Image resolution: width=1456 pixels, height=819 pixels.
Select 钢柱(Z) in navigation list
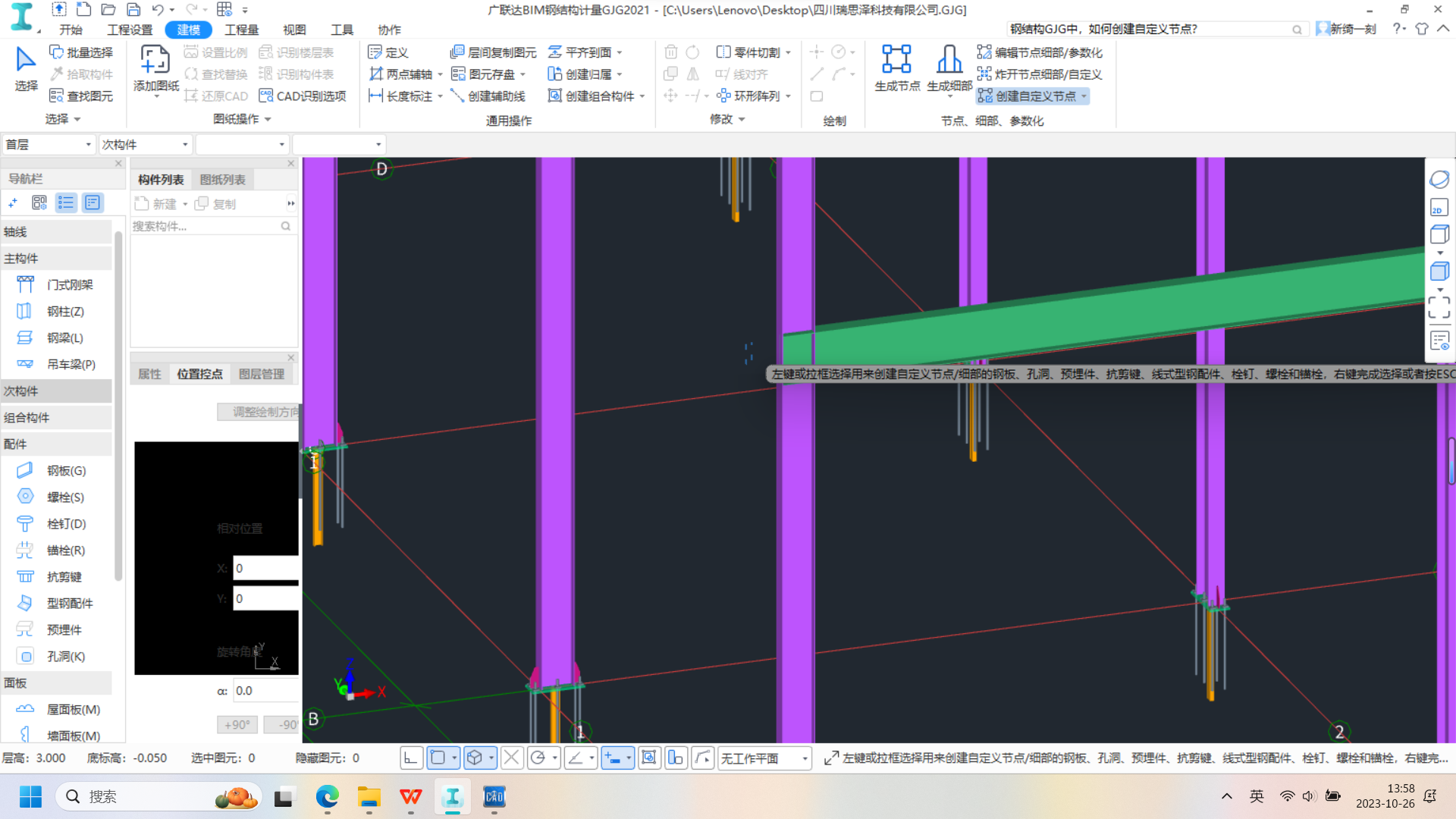pos(64,312)
